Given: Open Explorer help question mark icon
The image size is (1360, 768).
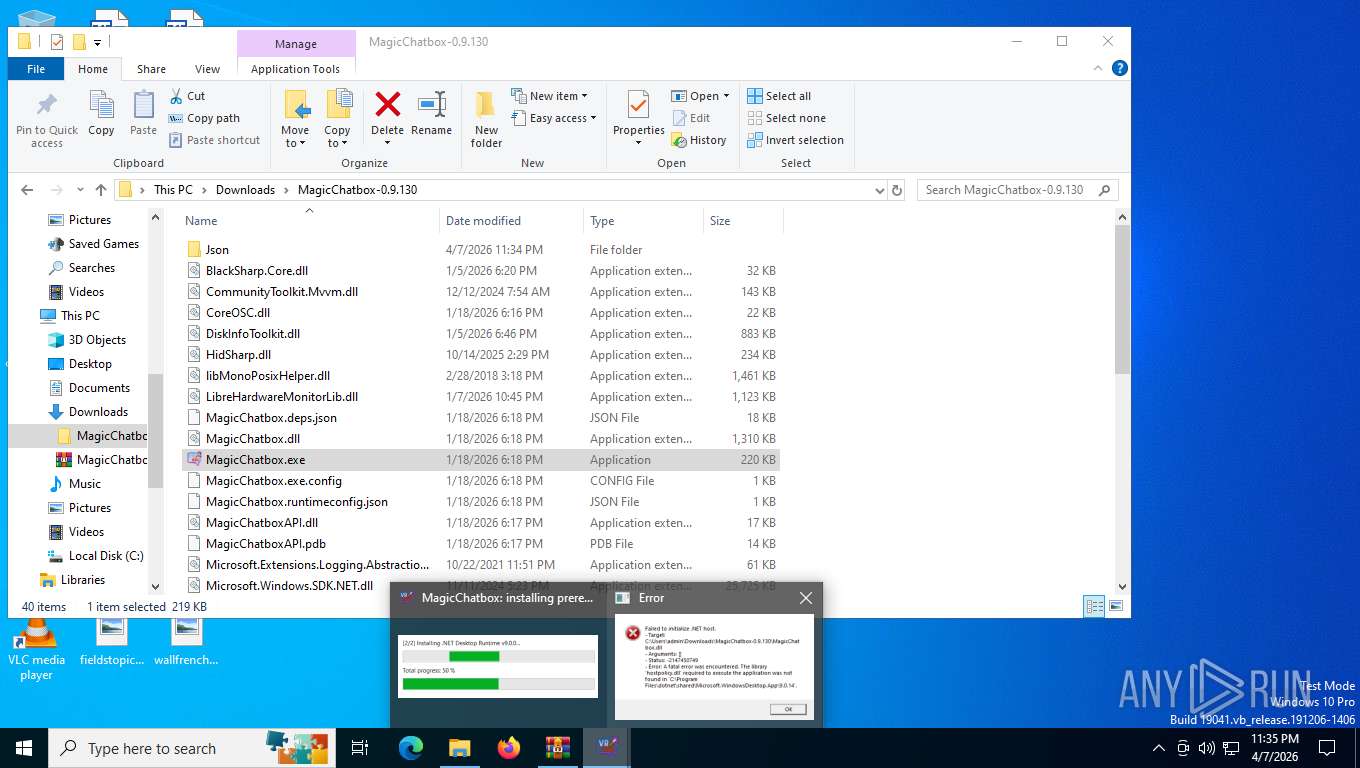Looking at the screenshot, I should [1120, 68].
